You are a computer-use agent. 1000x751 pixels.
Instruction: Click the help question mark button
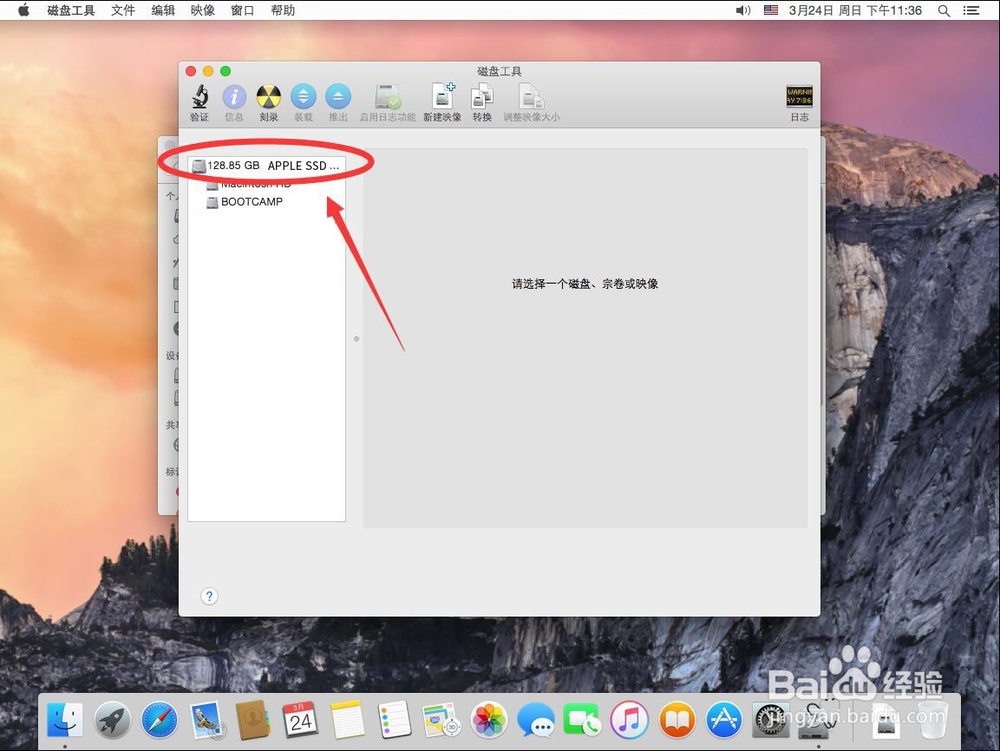tap(209, 596)
